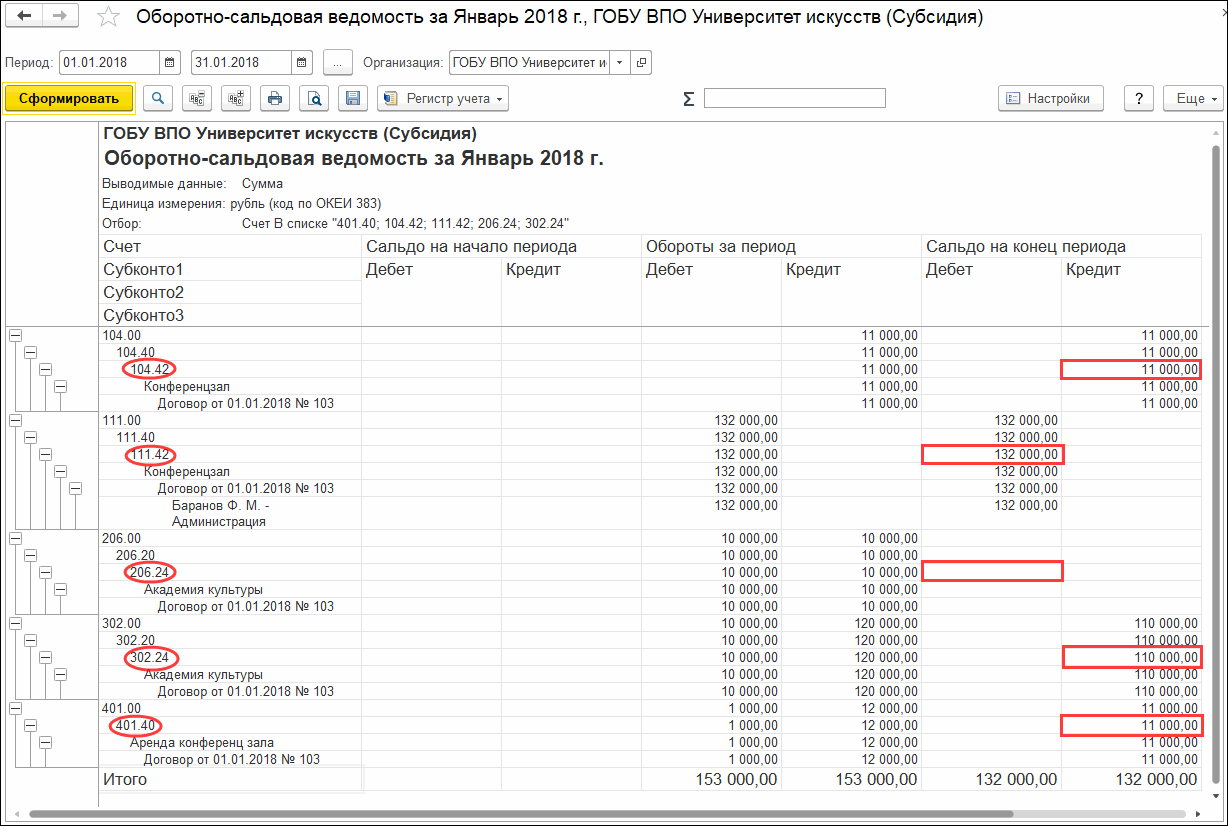Image resolution: width=1228 pixels, height=826 pixels.
Task: Open calendar for start date 01.01.2018
Action: pyautogui.click(x=170, y=62)
